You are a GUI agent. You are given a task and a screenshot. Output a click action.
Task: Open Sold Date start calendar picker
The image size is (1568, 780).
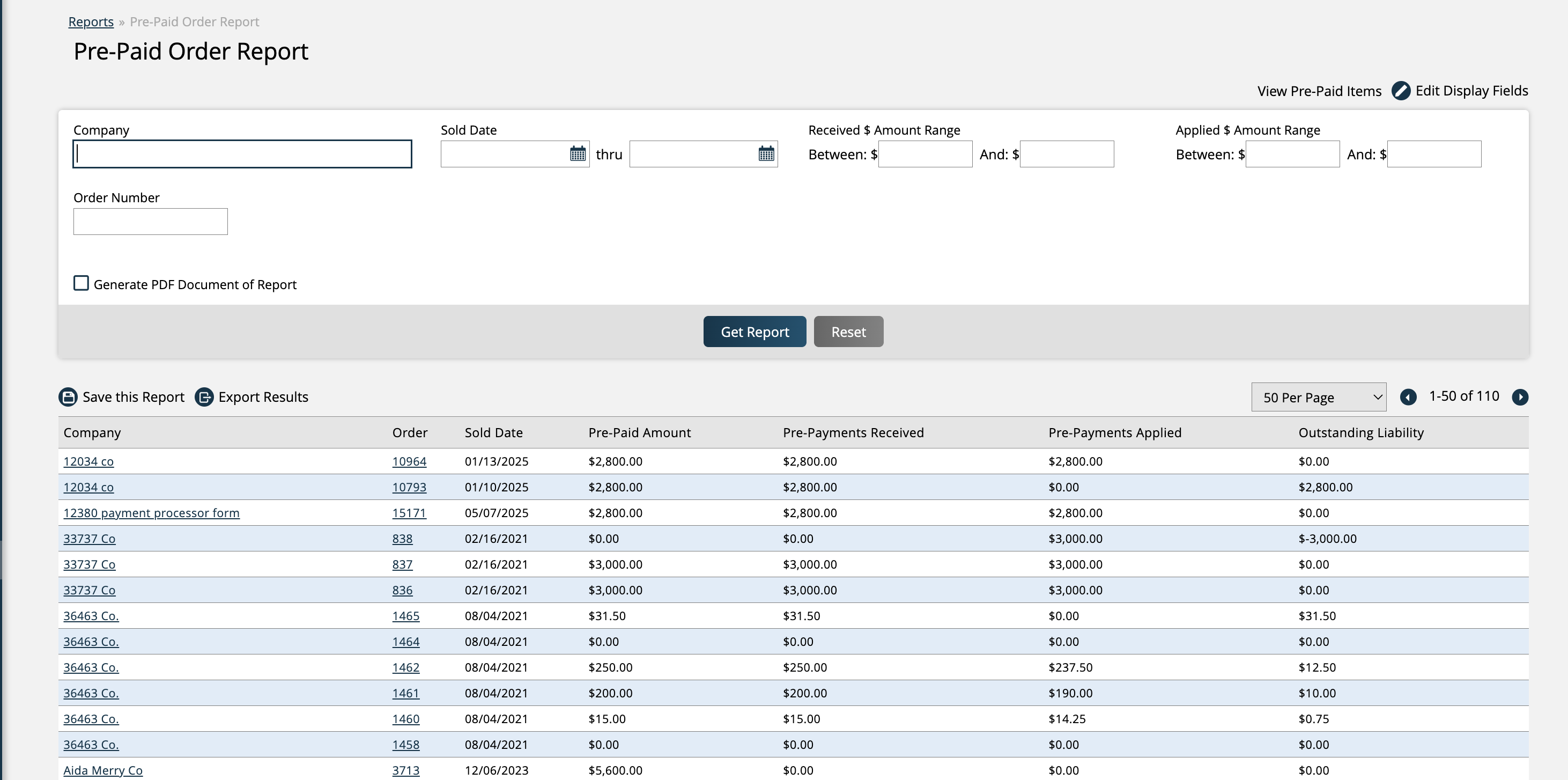click(577, 154)
